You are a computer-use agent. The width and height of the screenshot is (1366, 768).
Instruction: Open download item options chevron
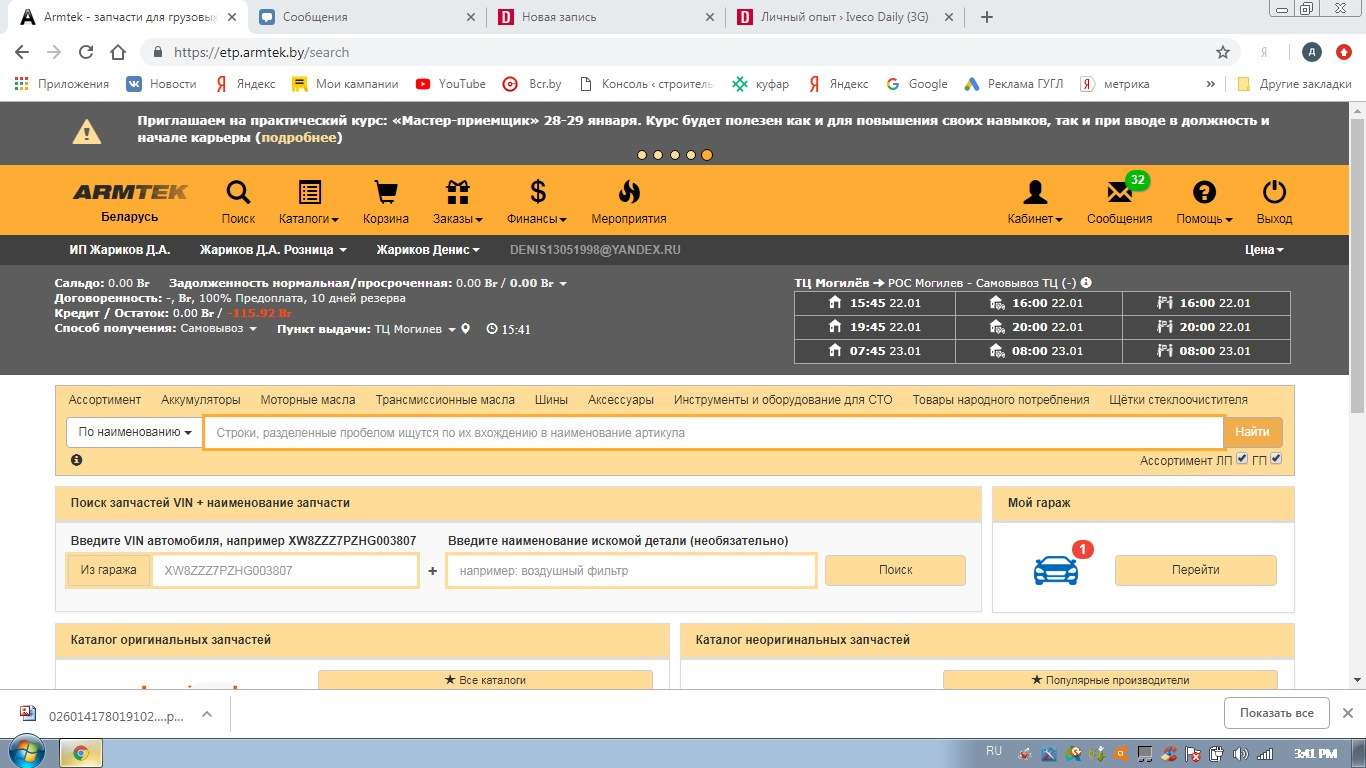click(x=207, y=714)
